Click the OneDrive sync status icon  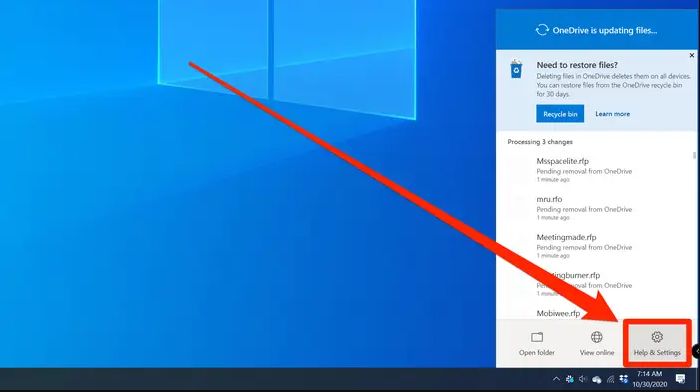click(x=542, y=30)
